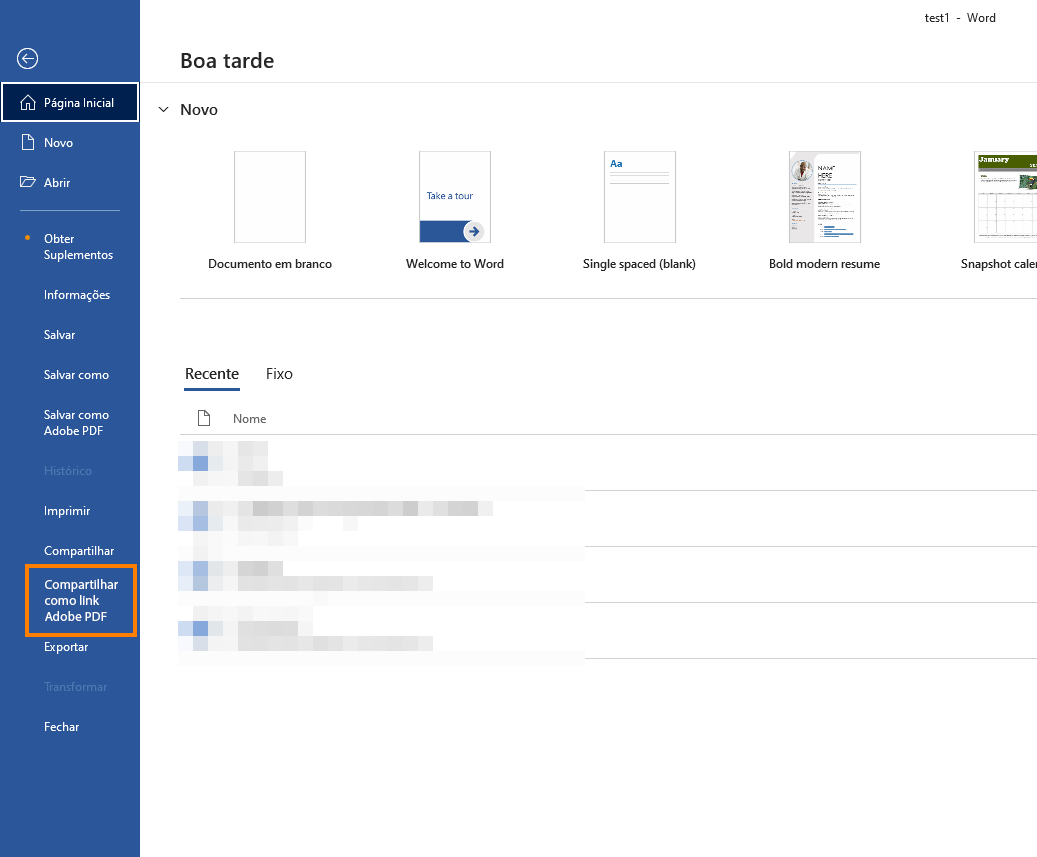This screenshot has width=1037, height=857.
Task: Click the Obter Suplementos notification dot
Action: [x=27, y=238]
